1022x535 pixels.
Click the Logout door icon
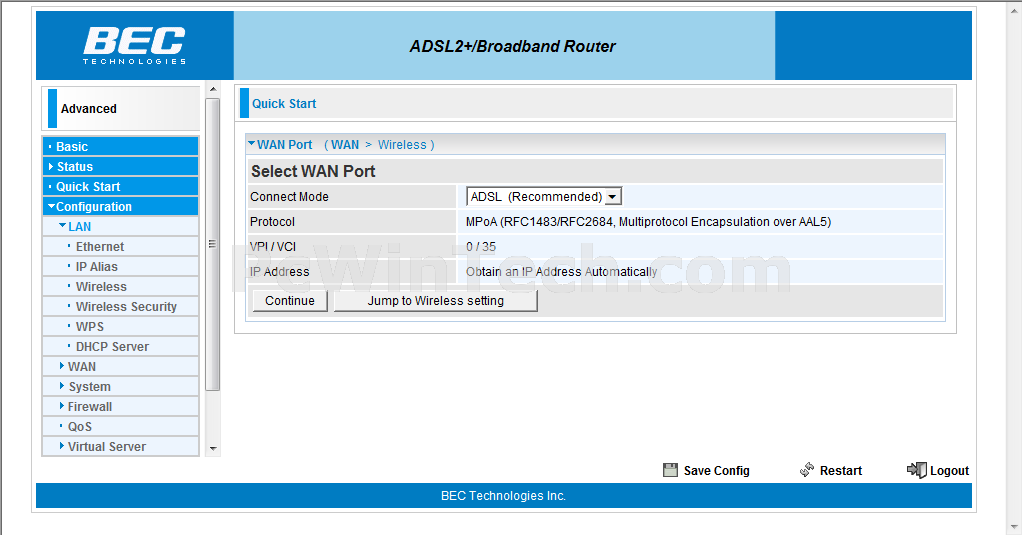click(916, 470)
